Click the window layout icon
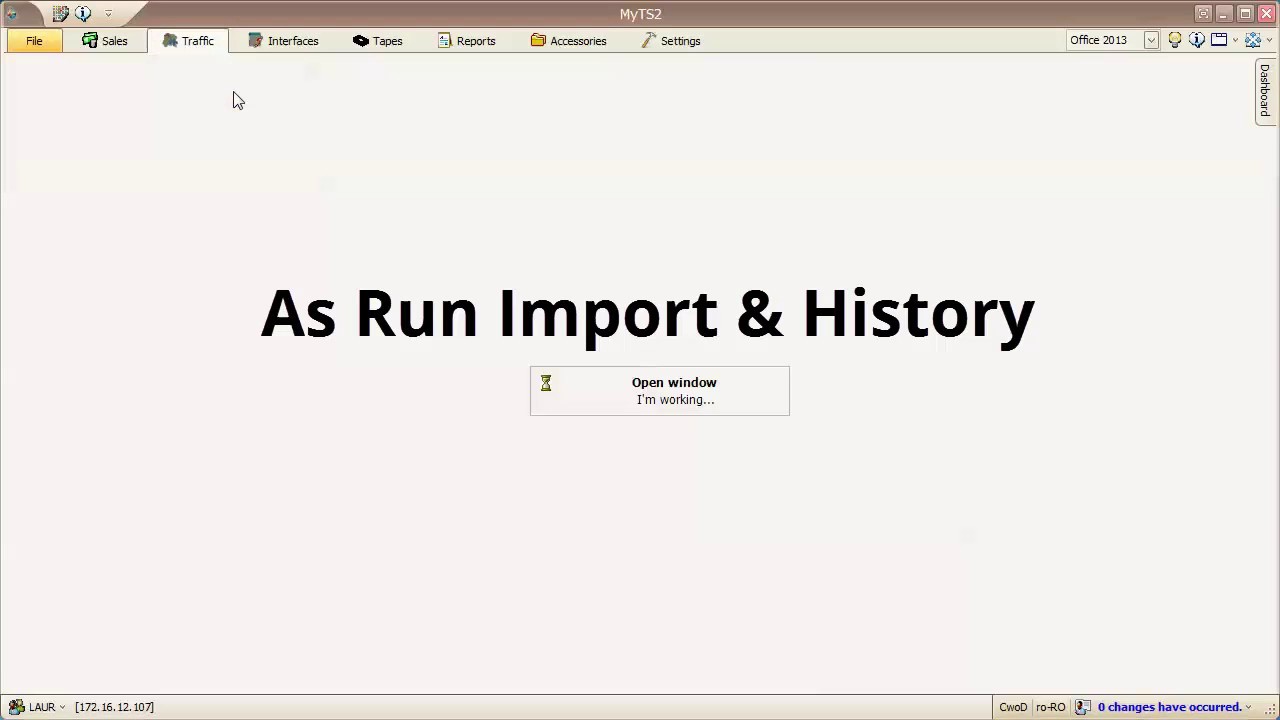 pos(1219,41)
